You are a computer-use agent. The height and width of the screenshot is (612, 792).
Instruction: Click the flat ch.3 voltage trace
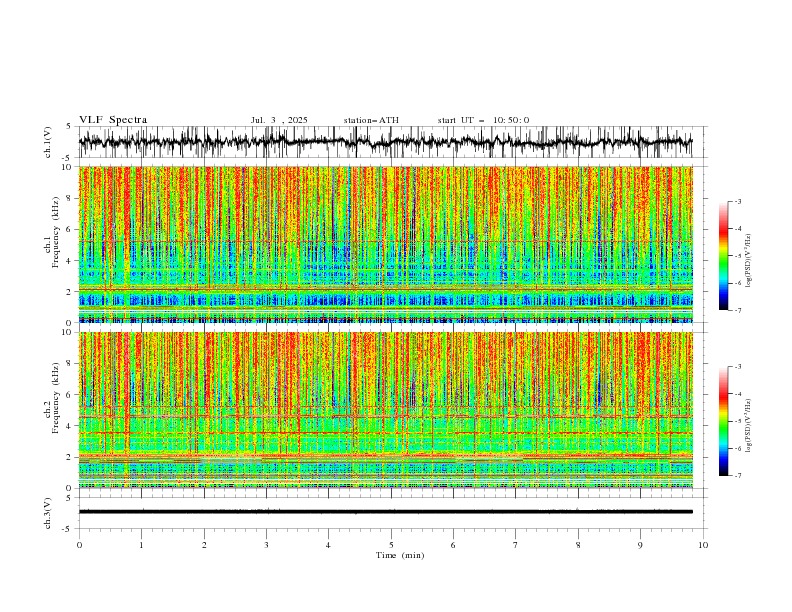[x=386, y=512]
